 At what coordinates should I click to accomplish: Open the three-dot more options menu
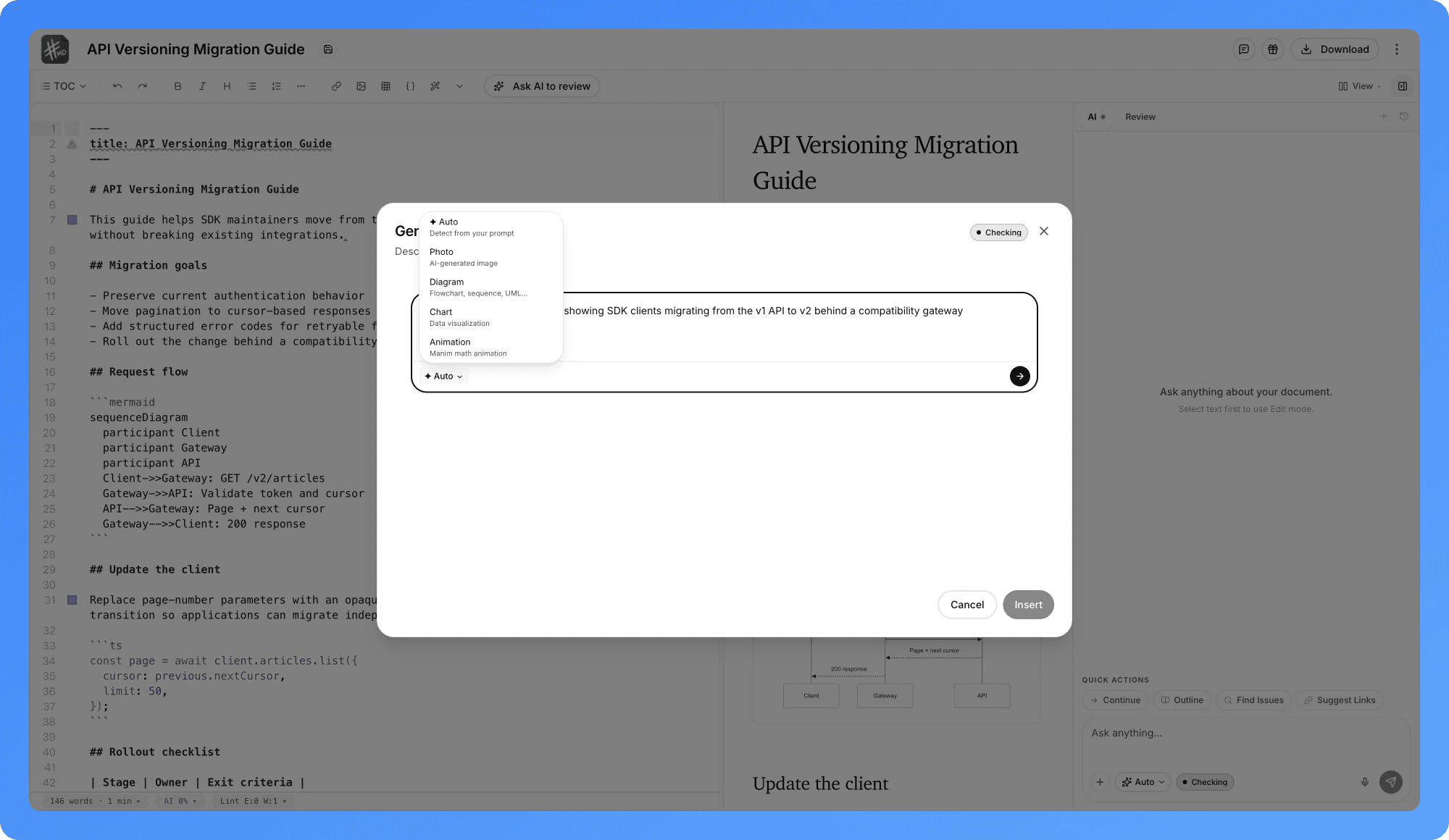click(1397, 49)
